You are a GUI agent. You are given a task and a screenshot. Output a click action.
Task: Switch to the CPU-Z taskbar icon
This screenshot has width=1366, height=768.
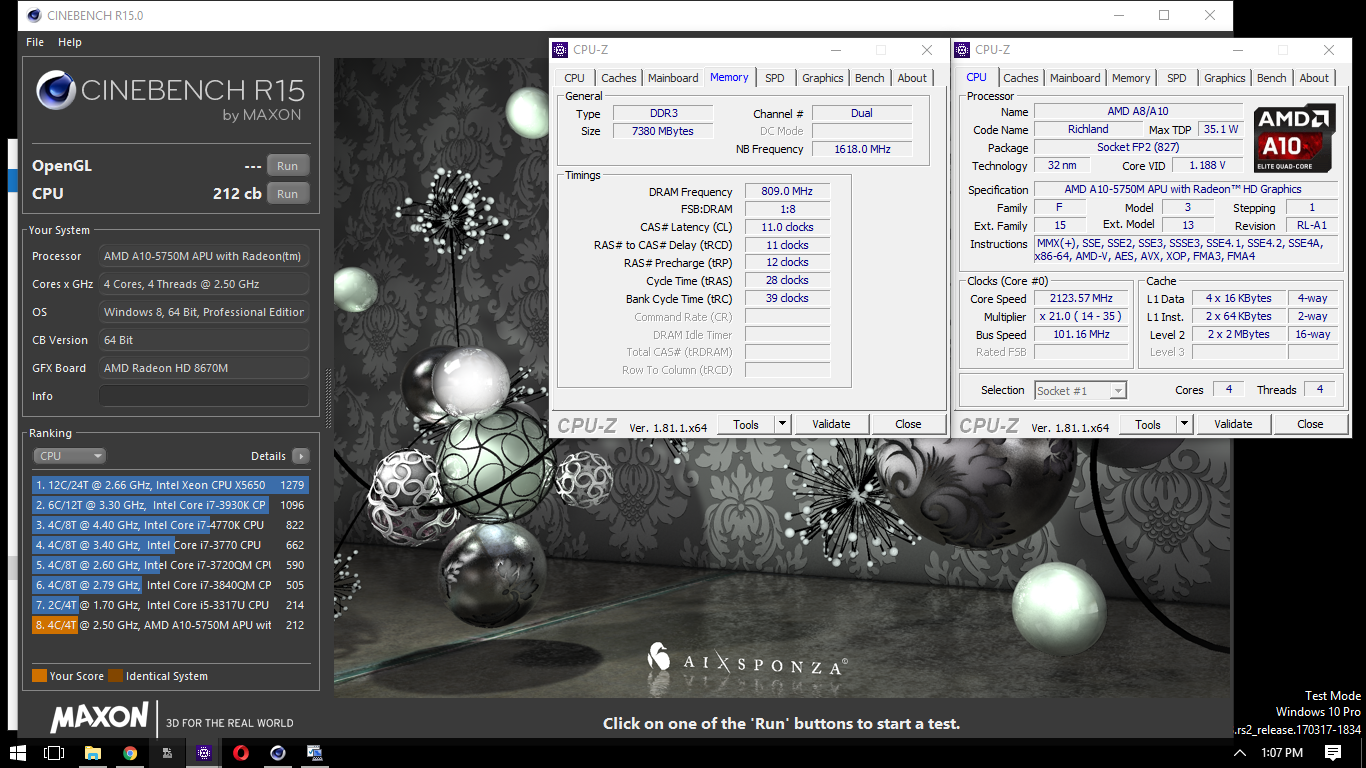(204, 753)
